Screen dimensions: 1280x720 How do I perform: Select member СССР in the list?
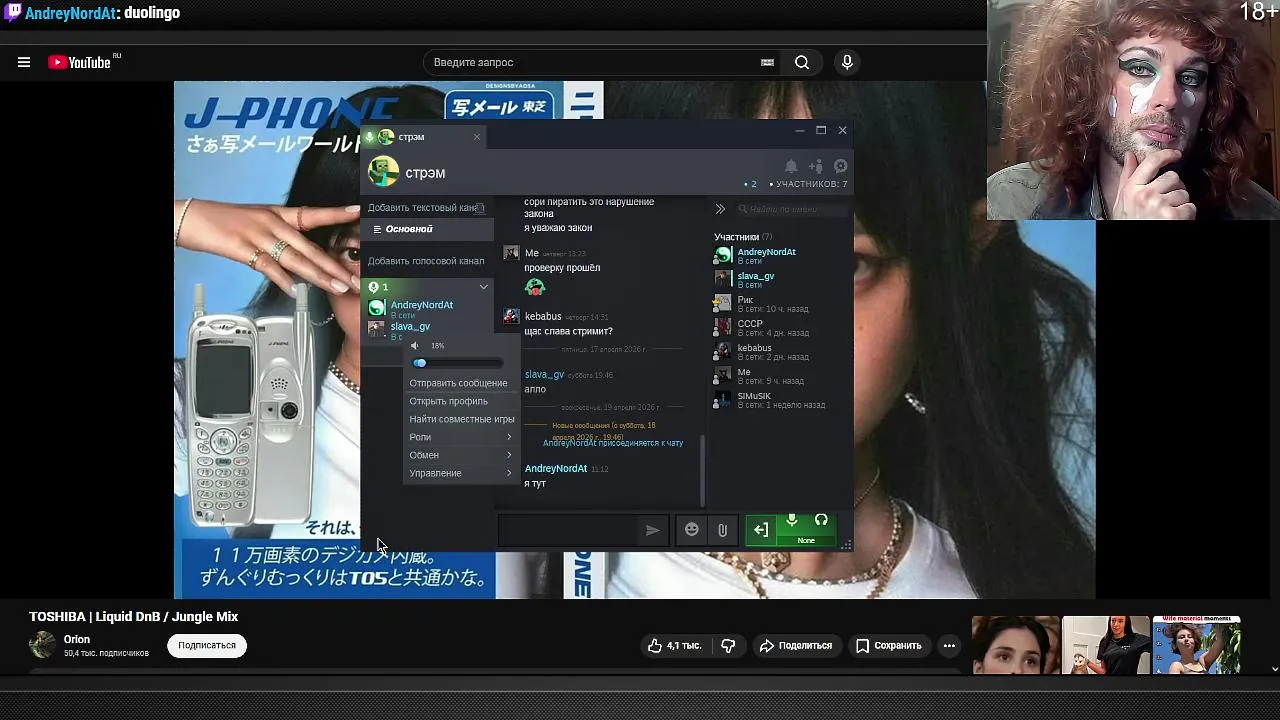tap(750, 324)
